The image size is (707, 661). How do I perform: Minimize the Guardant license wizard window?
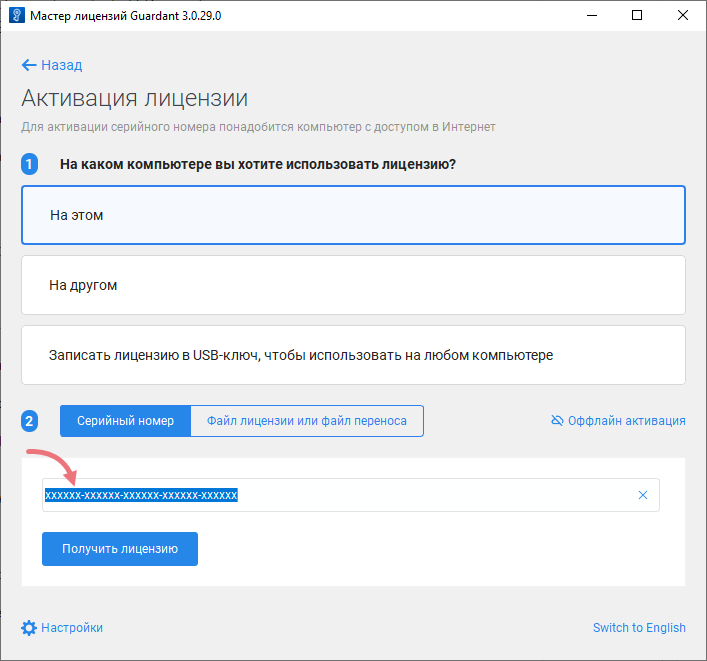point(592,15)
